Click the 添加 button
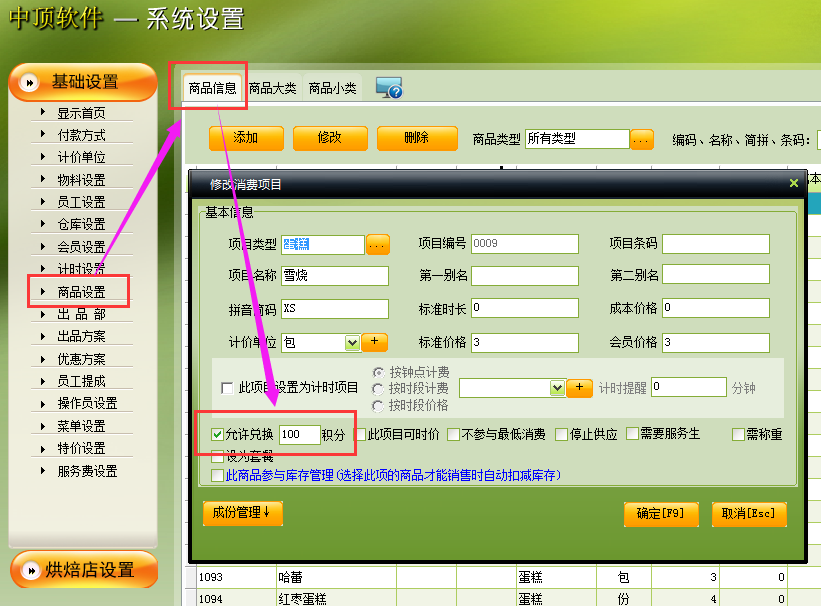The width and height of the screenshot is (821, 606). pyautogui.click(x=246, y=138)
